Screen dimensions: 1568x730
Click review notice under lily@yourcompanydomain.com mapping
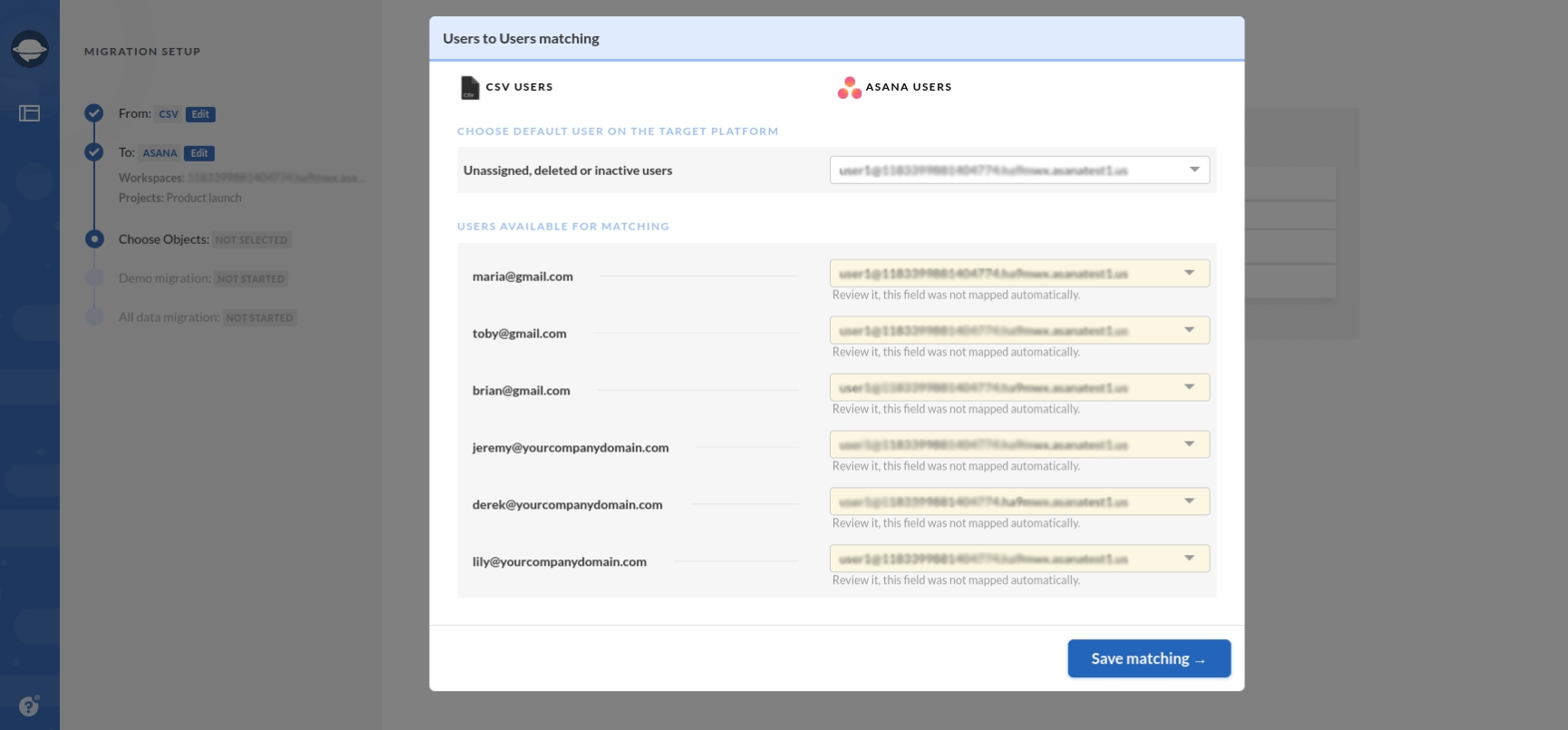coord(957,580)
